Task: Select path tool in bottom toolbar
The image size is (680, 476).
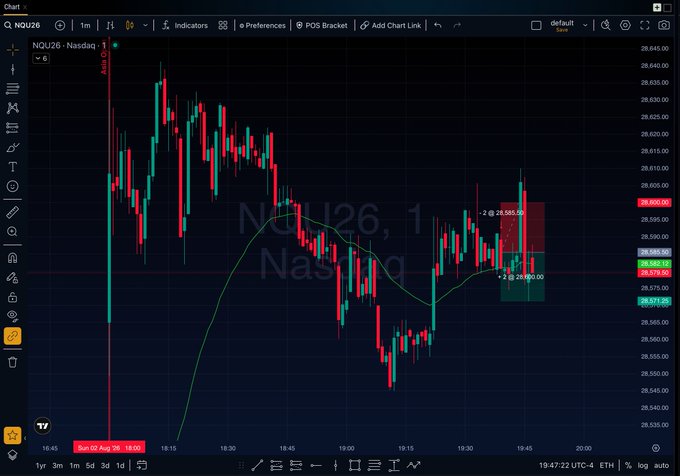Action: point(414,465)
